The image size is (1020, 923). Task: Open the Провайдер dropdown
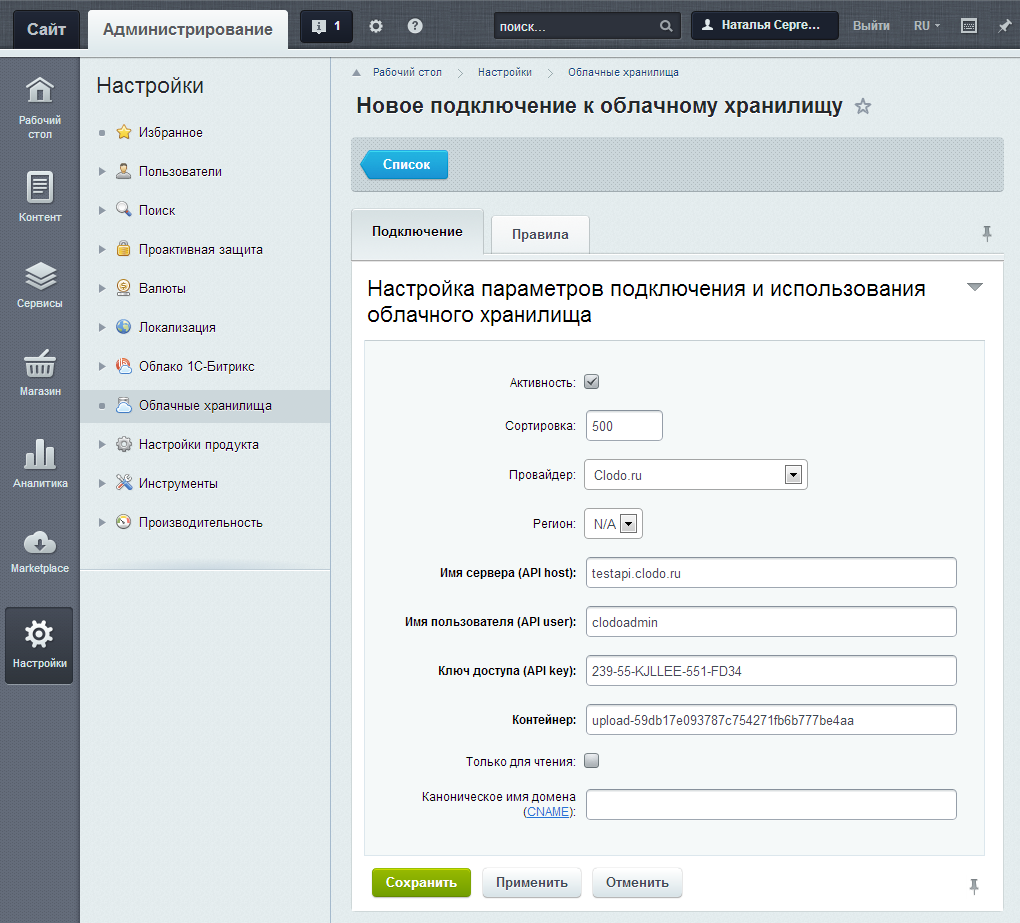[794, 475]
